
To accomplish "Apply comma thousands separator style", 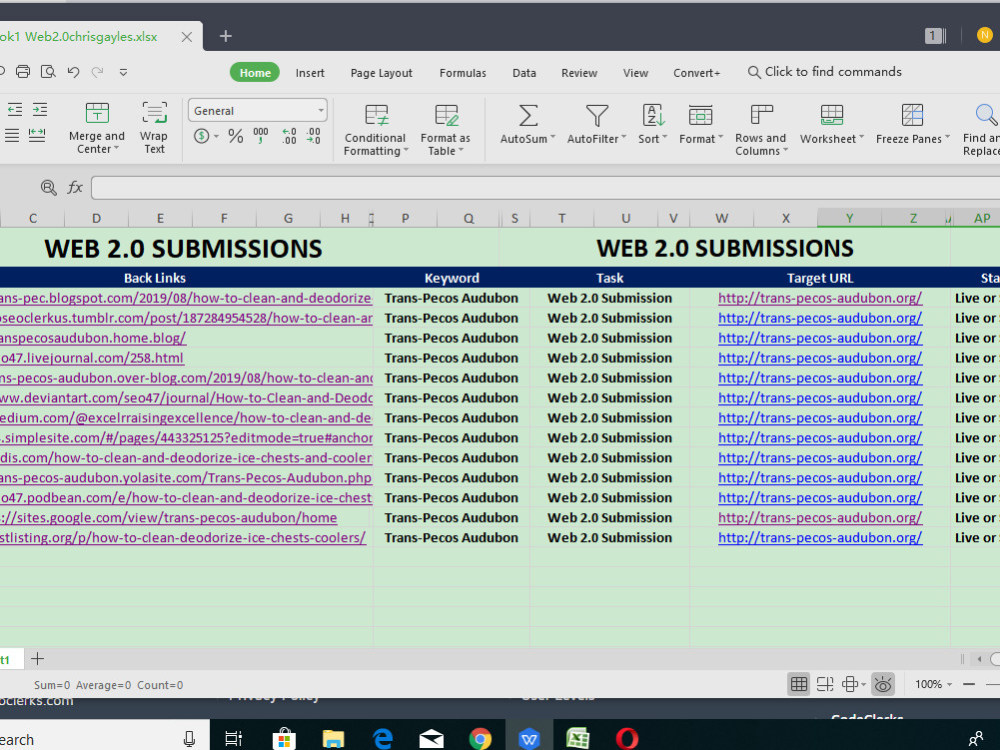I will point(261,136).
